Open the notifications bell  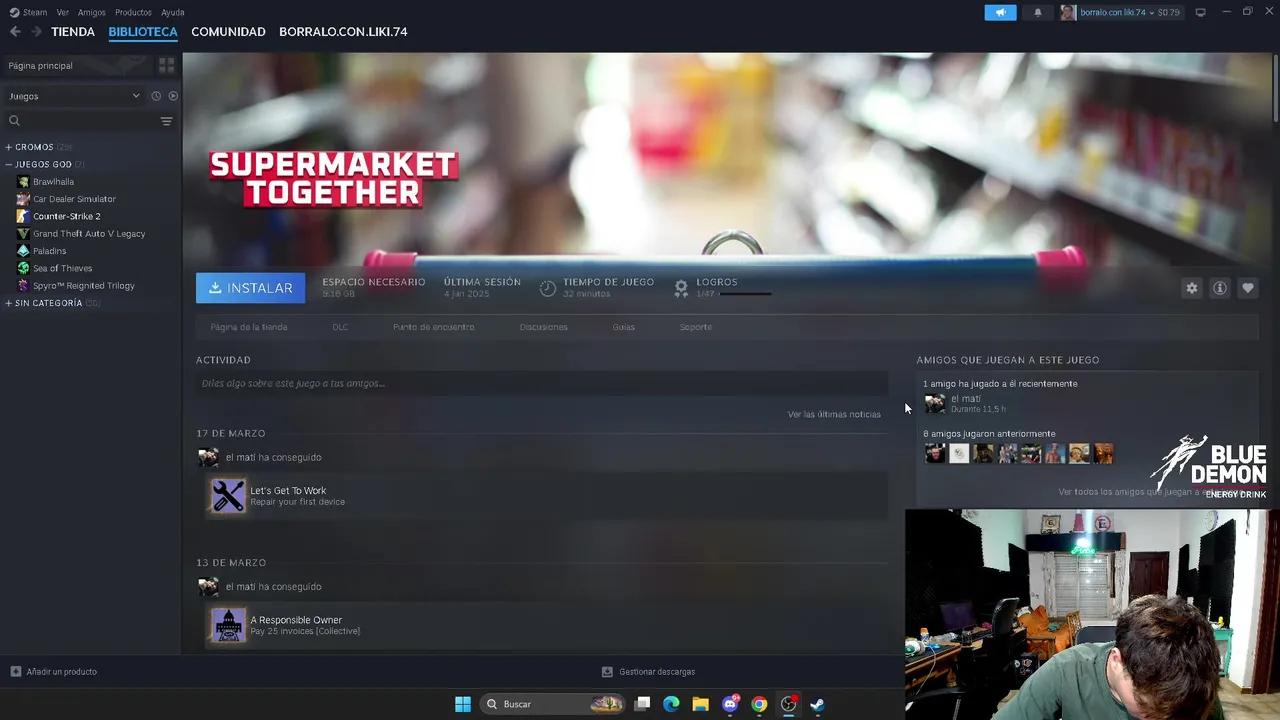[1037, 12]
